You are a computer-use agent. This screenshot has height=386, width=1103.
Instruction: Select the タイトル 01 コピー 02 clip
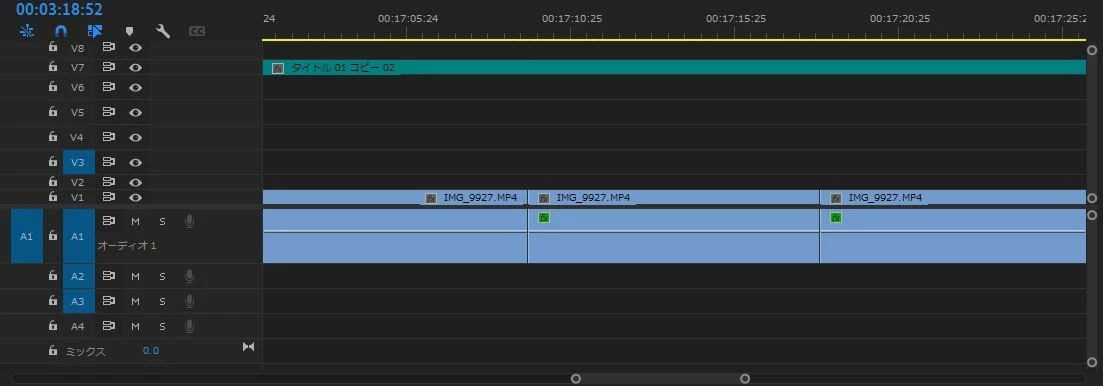(674, 67)
